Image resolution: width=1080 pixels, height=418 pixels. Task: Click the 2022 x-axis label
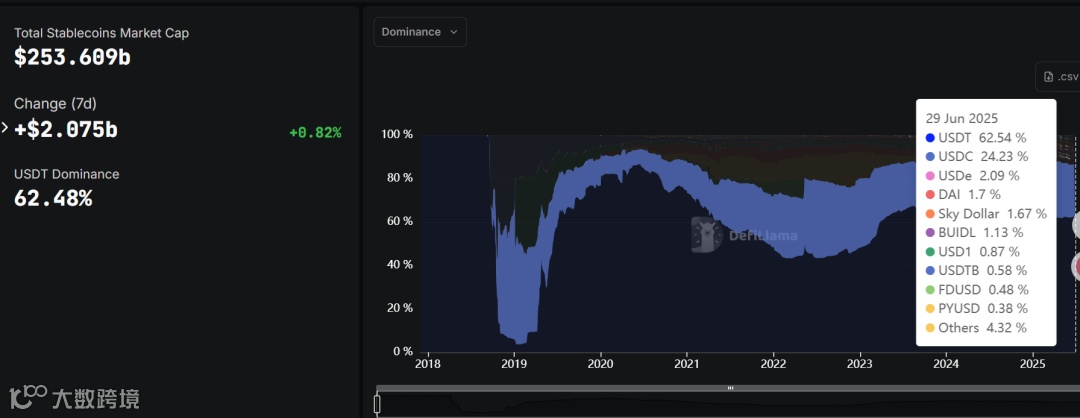[x=773, y=363]
